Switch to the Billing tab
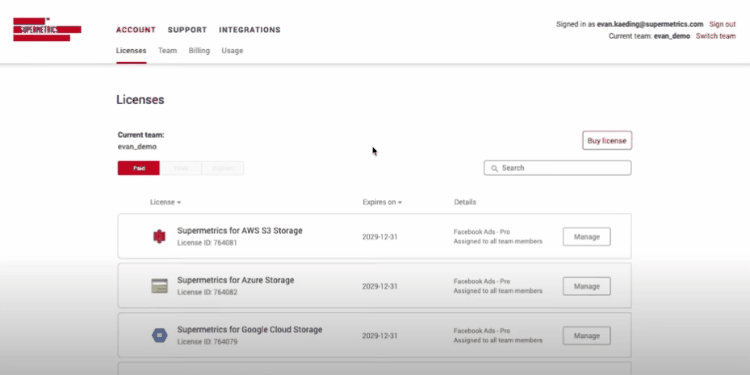The width and height of the screenshot is (750, 375). click(x=199, y=50)
